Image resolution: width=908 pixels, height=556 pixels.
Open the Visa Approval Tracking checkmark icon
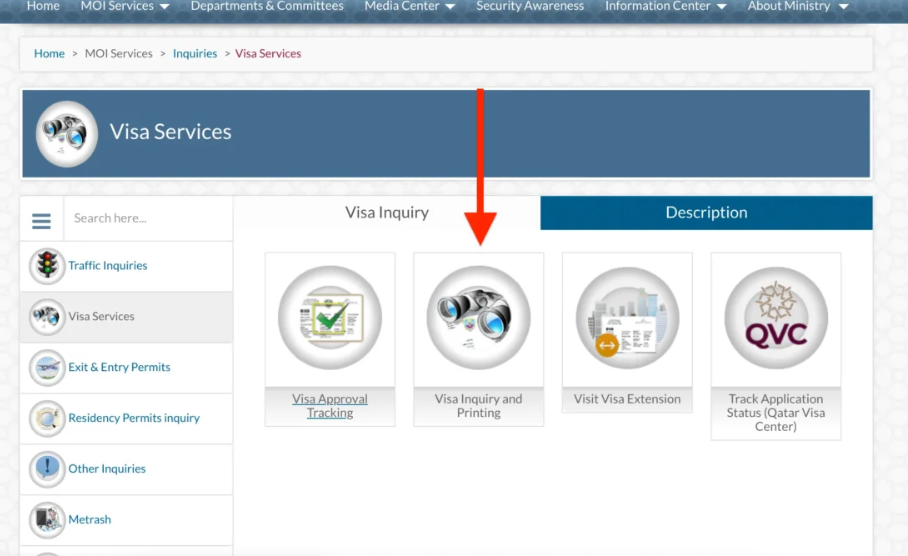(x=330, y=317)
